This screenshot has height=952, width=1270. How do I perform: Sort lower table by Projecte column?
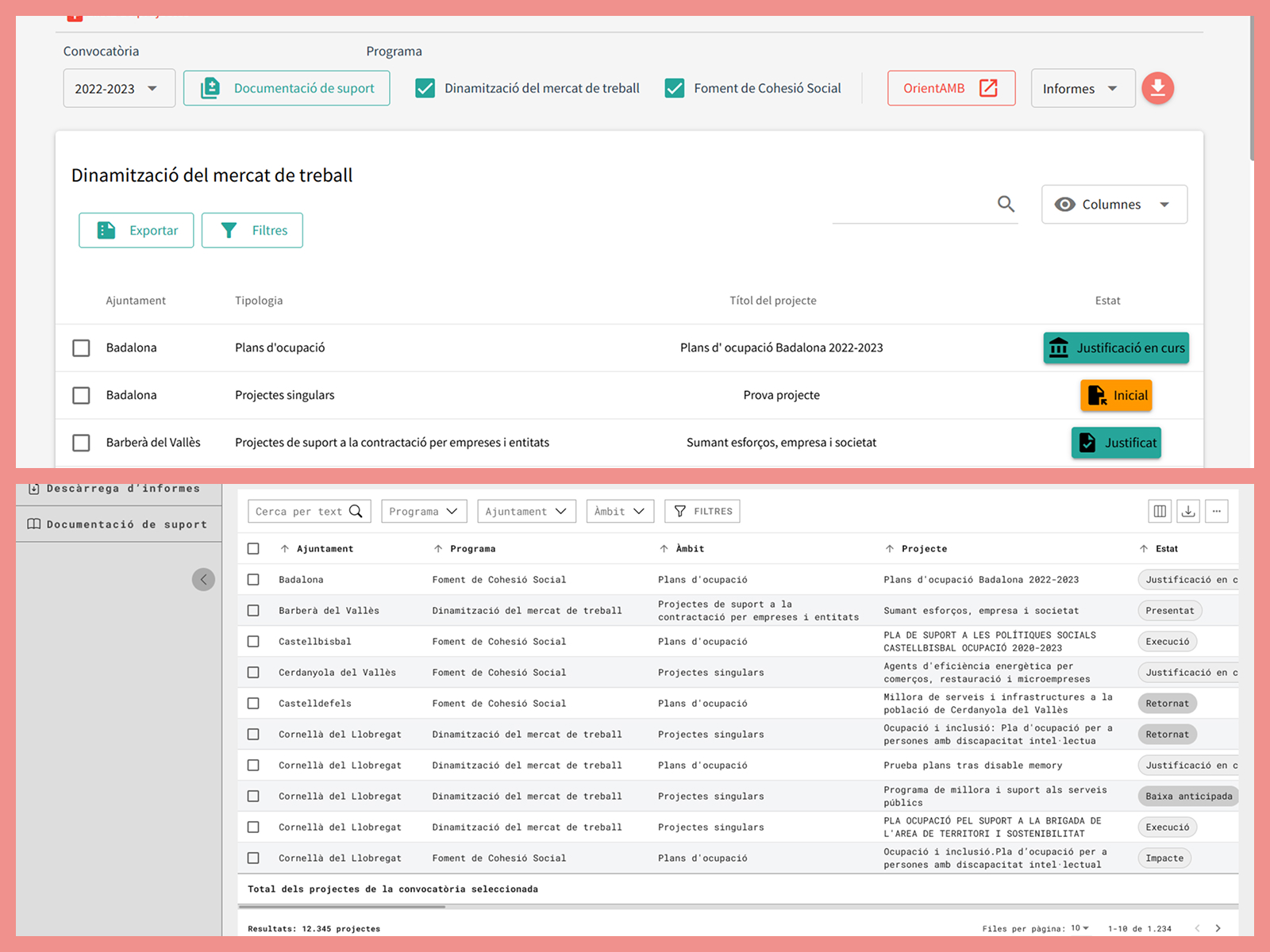click(x=889, y=548)
